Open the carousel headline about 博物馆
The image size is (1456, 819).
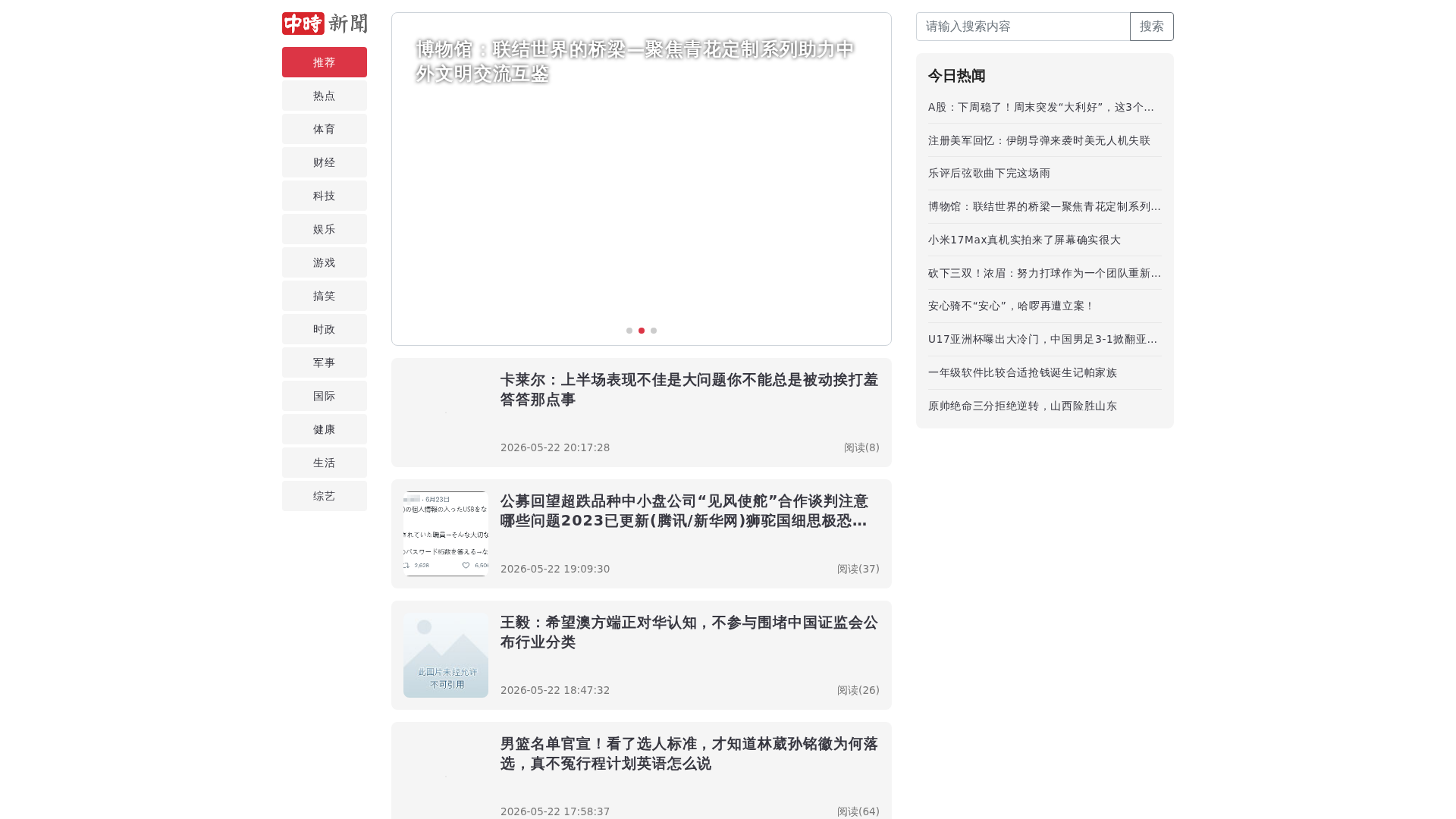(x=635, y=61)
